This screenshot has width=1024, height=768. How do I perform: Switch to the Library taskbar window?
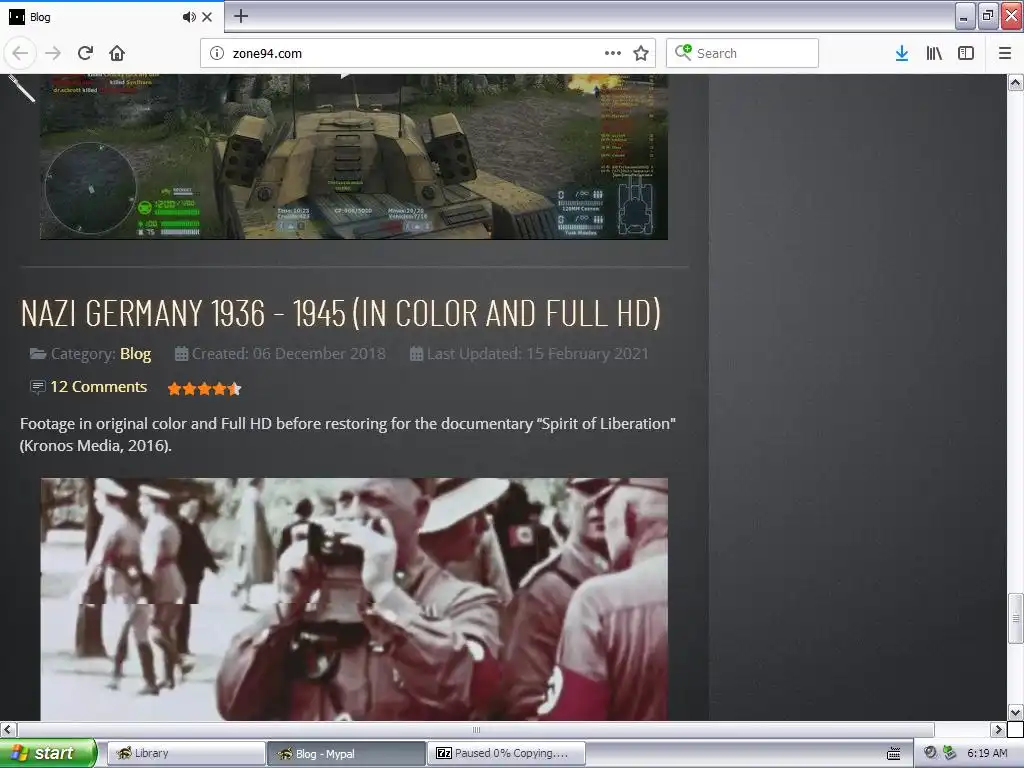pos(186,753)
